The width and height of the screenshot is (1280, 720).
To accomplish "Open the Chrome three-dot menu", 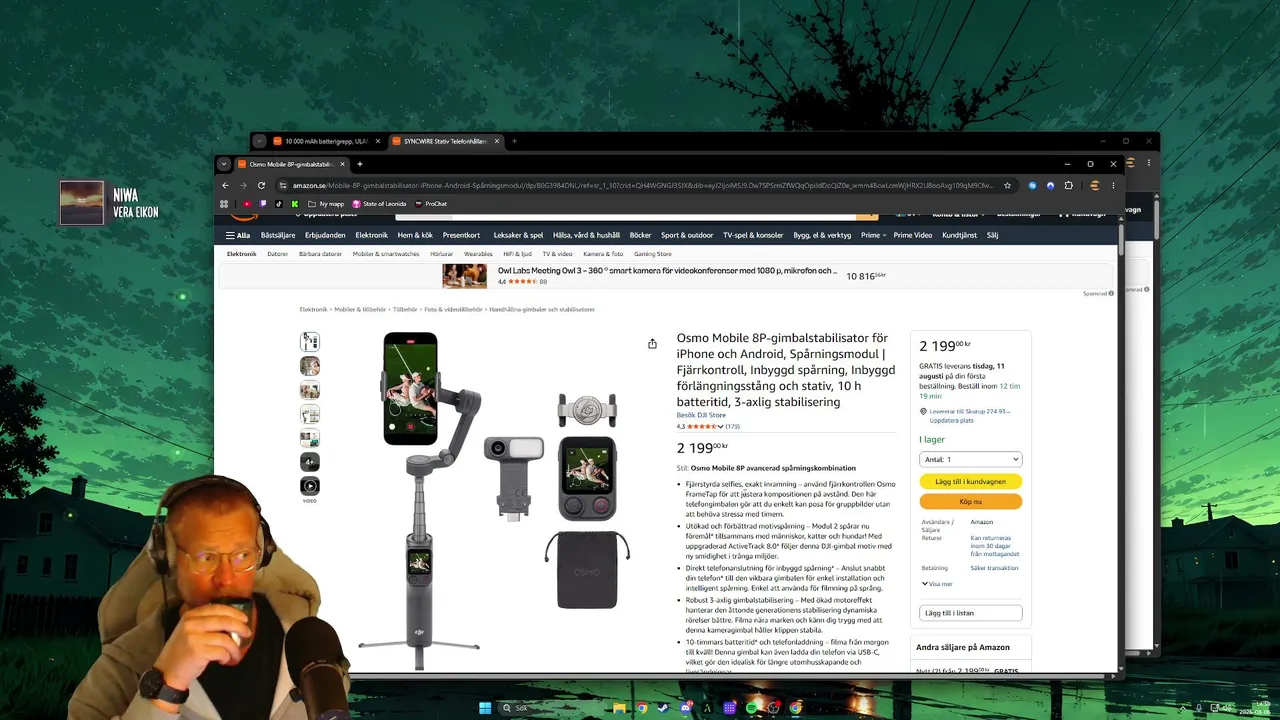I will pos(1113,185).
